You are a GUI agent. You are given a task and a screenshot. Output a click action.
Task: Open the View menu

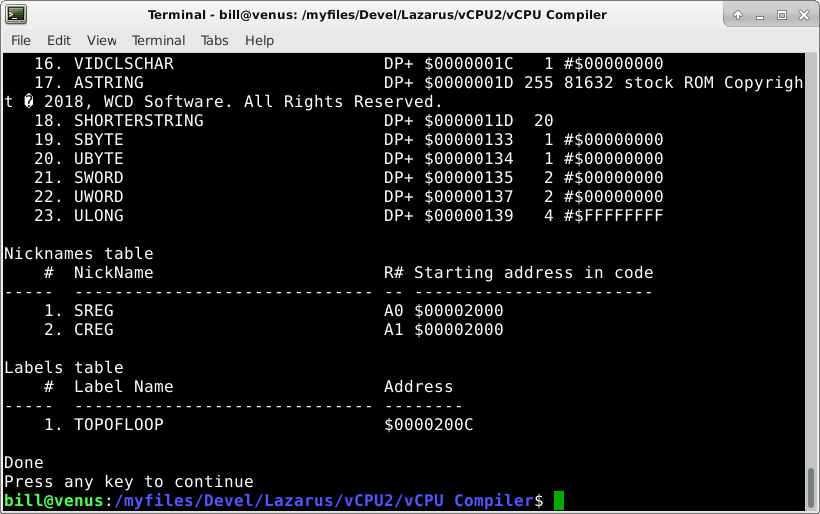tap(101, 40)
